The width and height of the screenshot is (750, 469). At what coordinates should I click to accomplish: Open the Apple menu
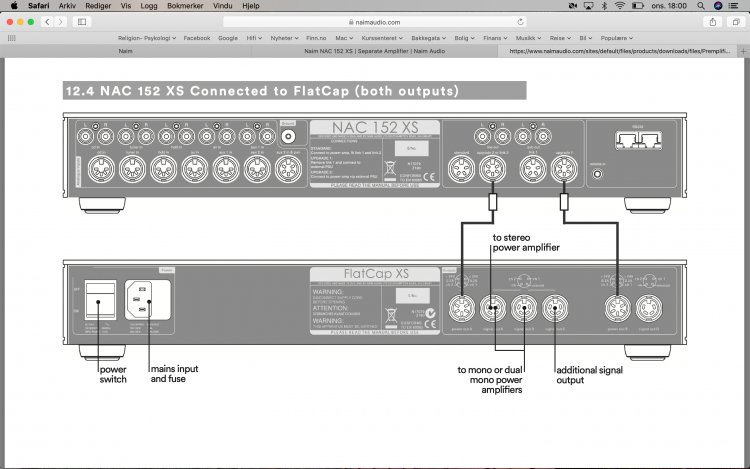tap(14, 6)
